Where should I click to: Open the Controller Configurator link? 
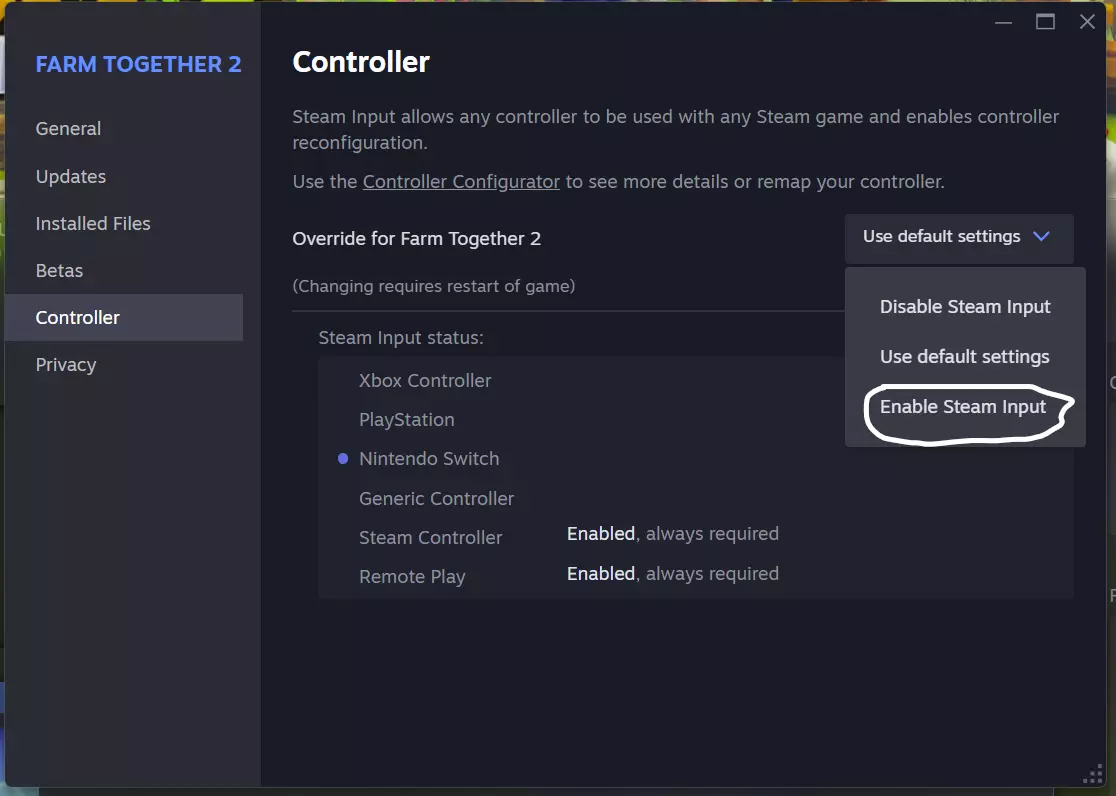coord(461,182)
